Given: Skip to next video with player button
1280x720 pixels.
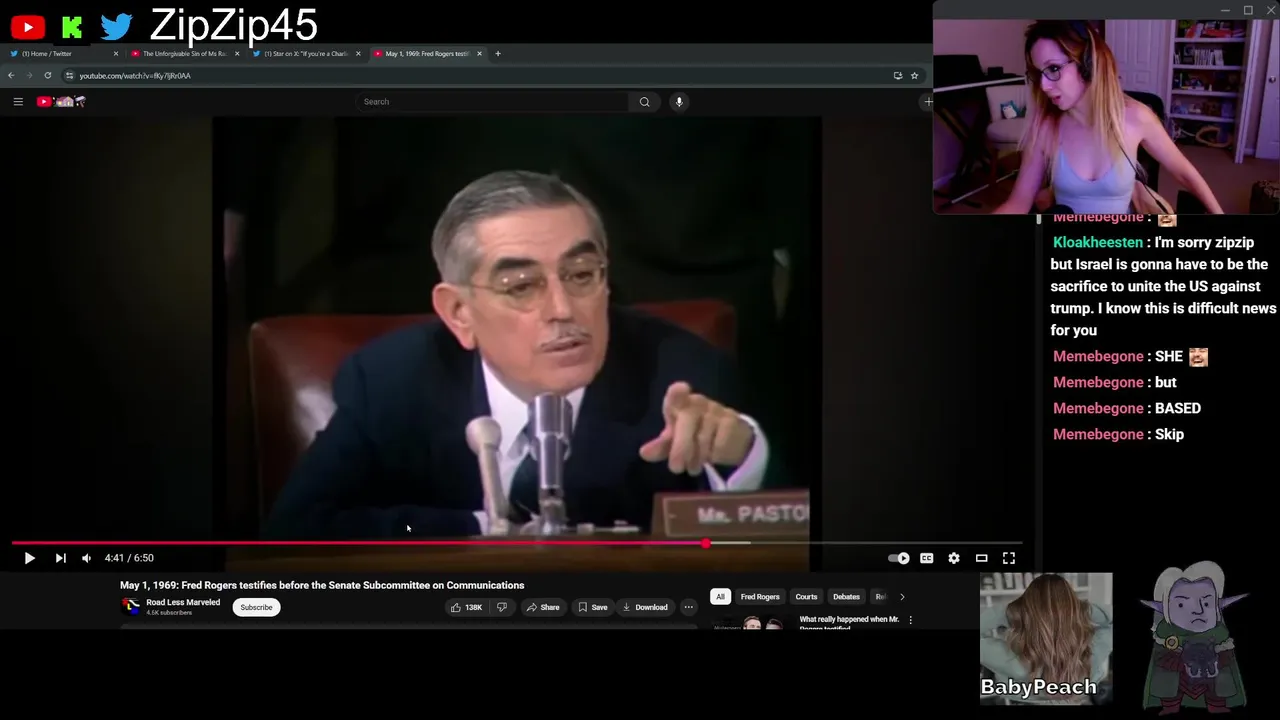Looking at the screenshot, I should (60, 558).
